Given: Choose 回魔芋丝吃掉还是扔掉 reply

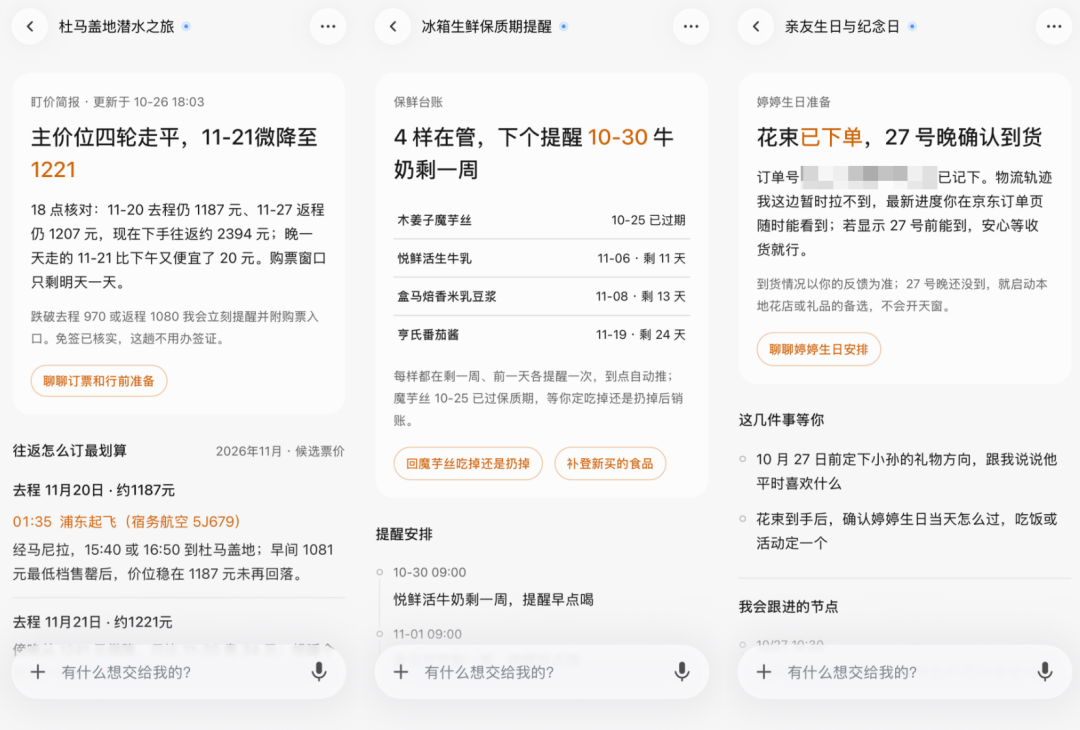Looking at the screenshot, I should pos(468,463).
